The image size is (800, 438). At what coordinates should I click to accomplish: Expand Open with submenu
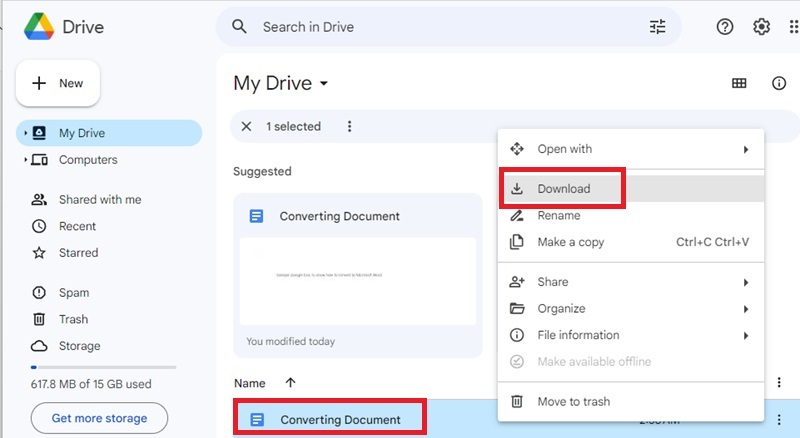click(x=631, y=149)
